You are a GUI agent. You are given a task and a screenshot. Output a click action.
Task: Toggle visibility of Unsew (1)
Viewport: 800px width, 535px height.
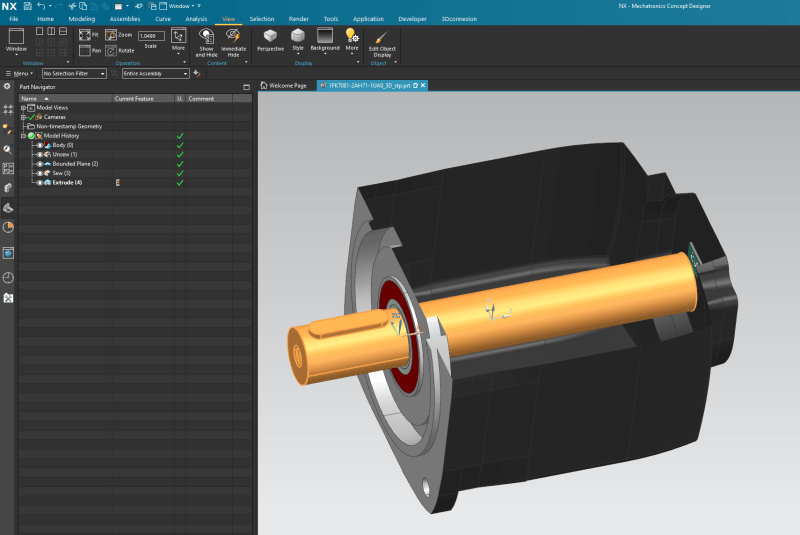40,155
